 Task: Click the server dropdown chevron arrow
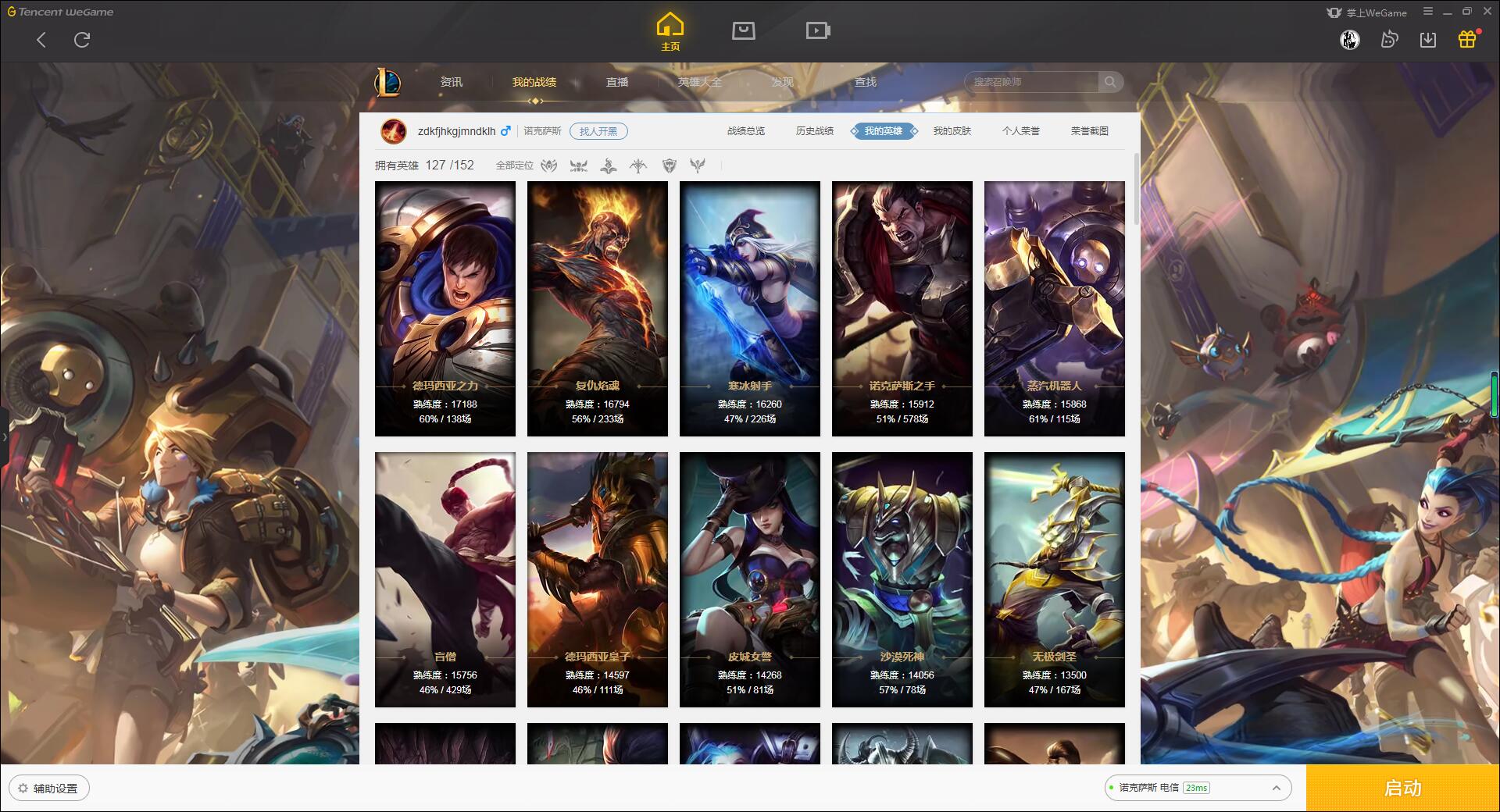[x=1276, y=788]
